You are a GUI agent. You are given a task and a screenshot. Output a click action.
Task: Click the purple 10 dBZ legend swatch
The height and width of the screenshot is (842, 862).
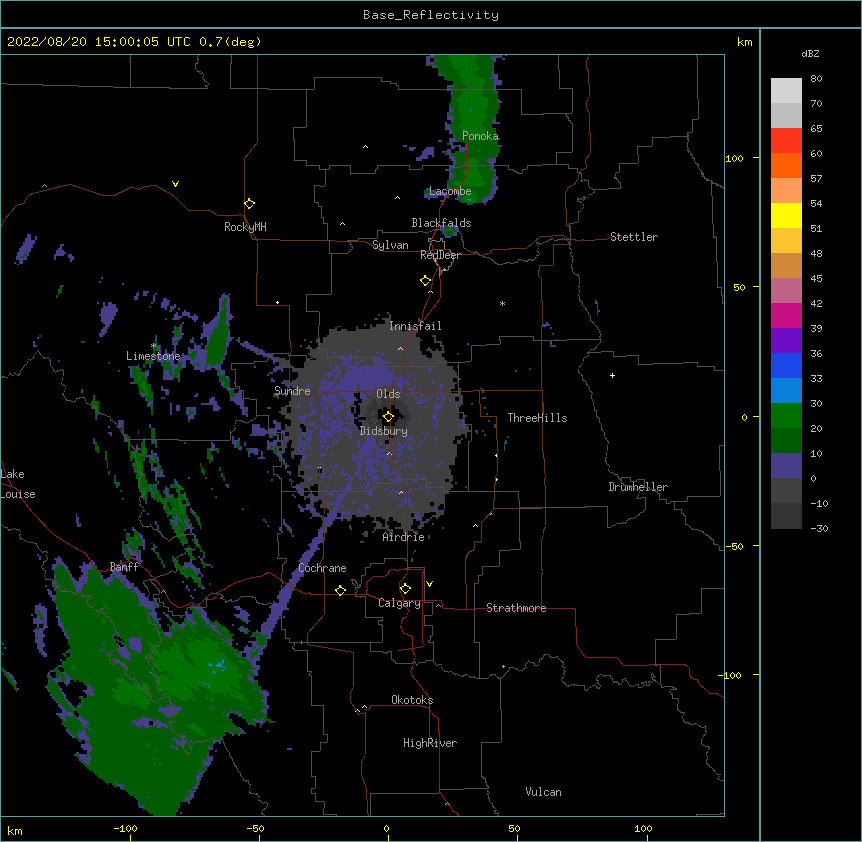786,466
